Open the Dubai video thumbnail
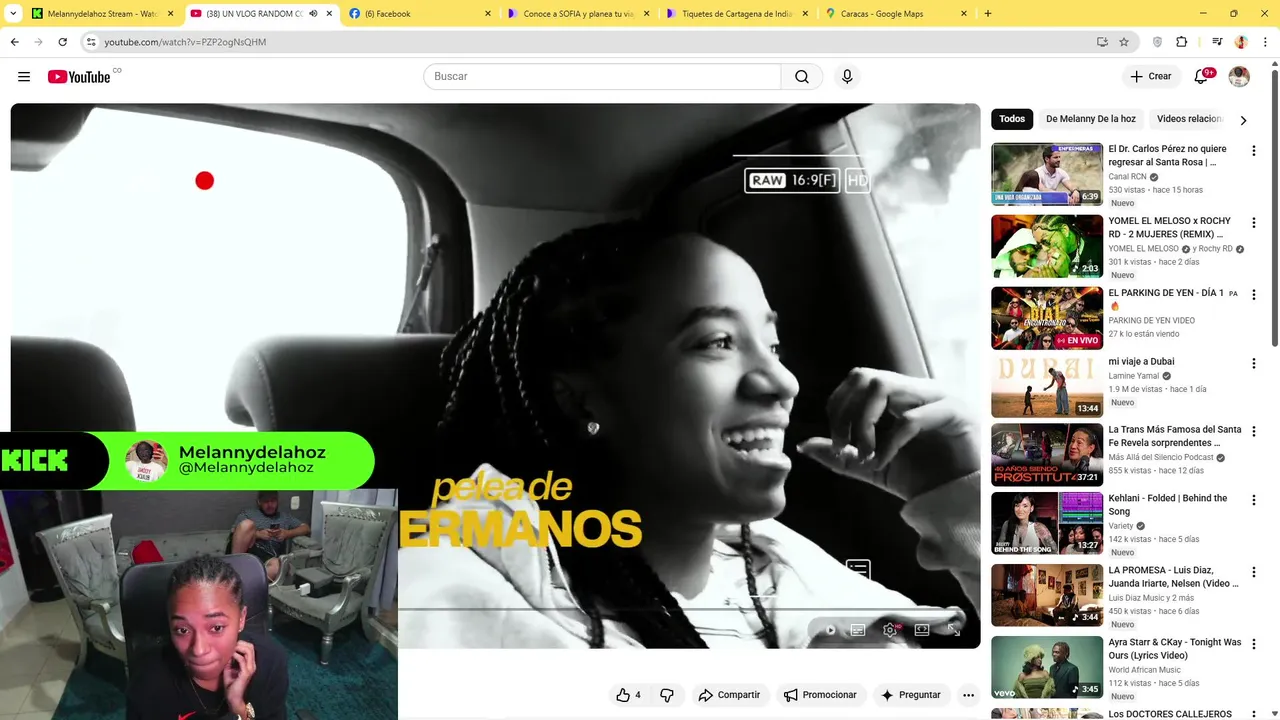 pos(1047,387)
